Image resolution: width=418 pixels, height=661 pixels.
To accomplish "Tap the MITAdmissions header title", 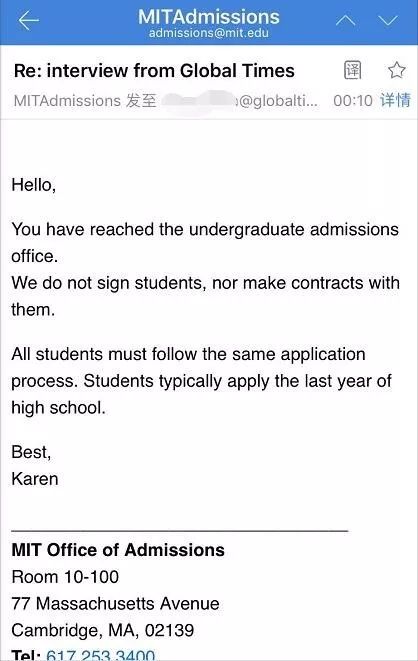I will (x=209, y=17).
